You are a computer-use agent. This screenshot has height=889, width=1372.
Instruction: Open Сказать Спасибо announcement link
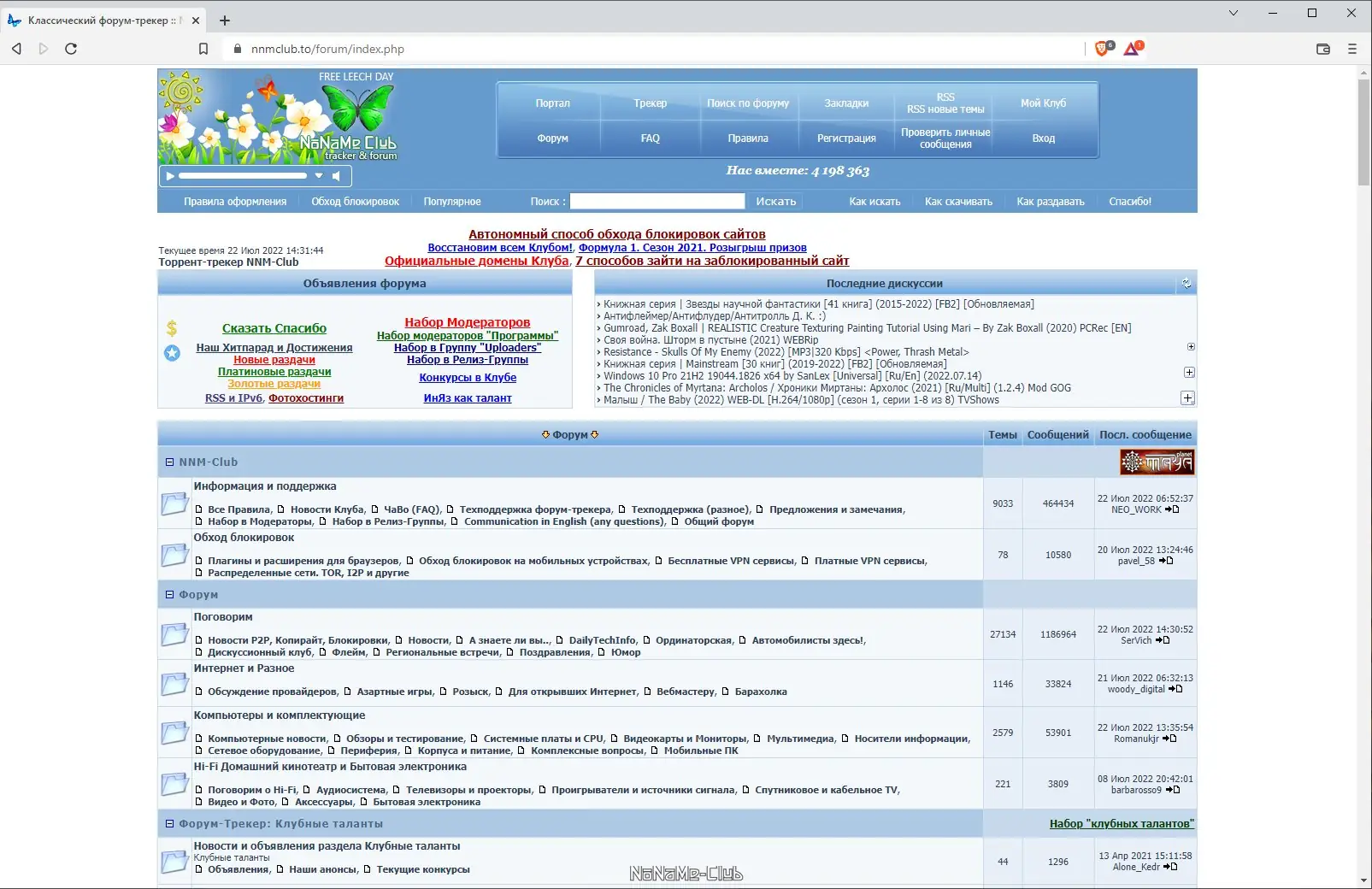274,328
